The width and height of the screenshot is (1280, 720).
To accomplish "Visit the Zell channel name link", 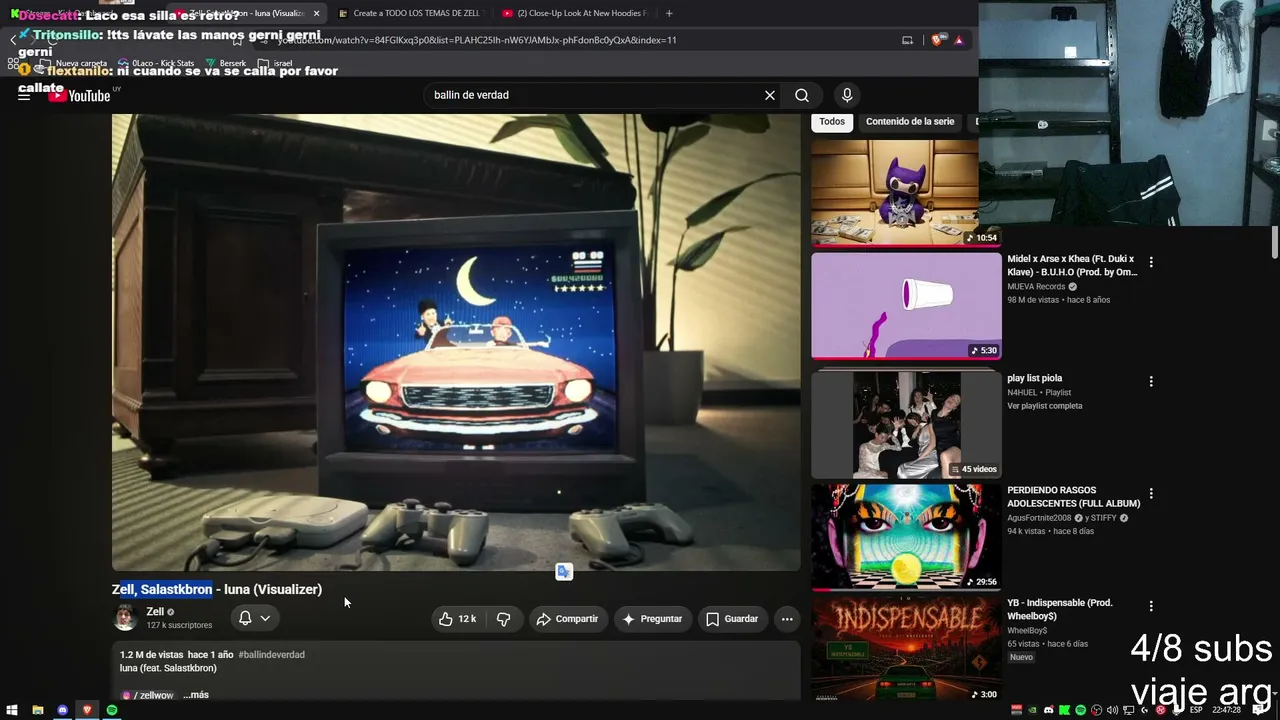I will tap(155, 612).
